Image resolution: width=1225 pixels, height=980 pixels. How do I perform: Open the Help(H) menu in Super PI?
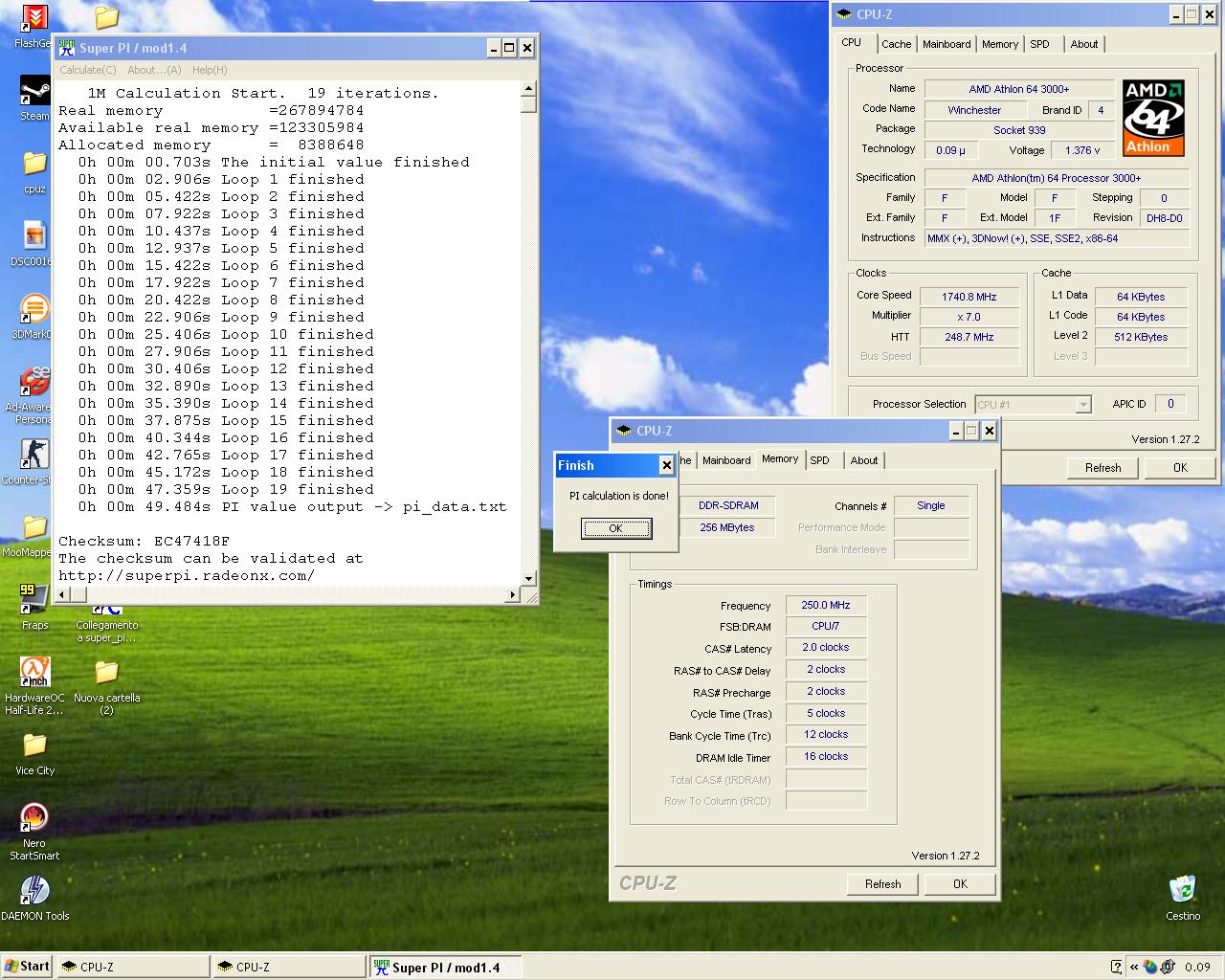210,70
